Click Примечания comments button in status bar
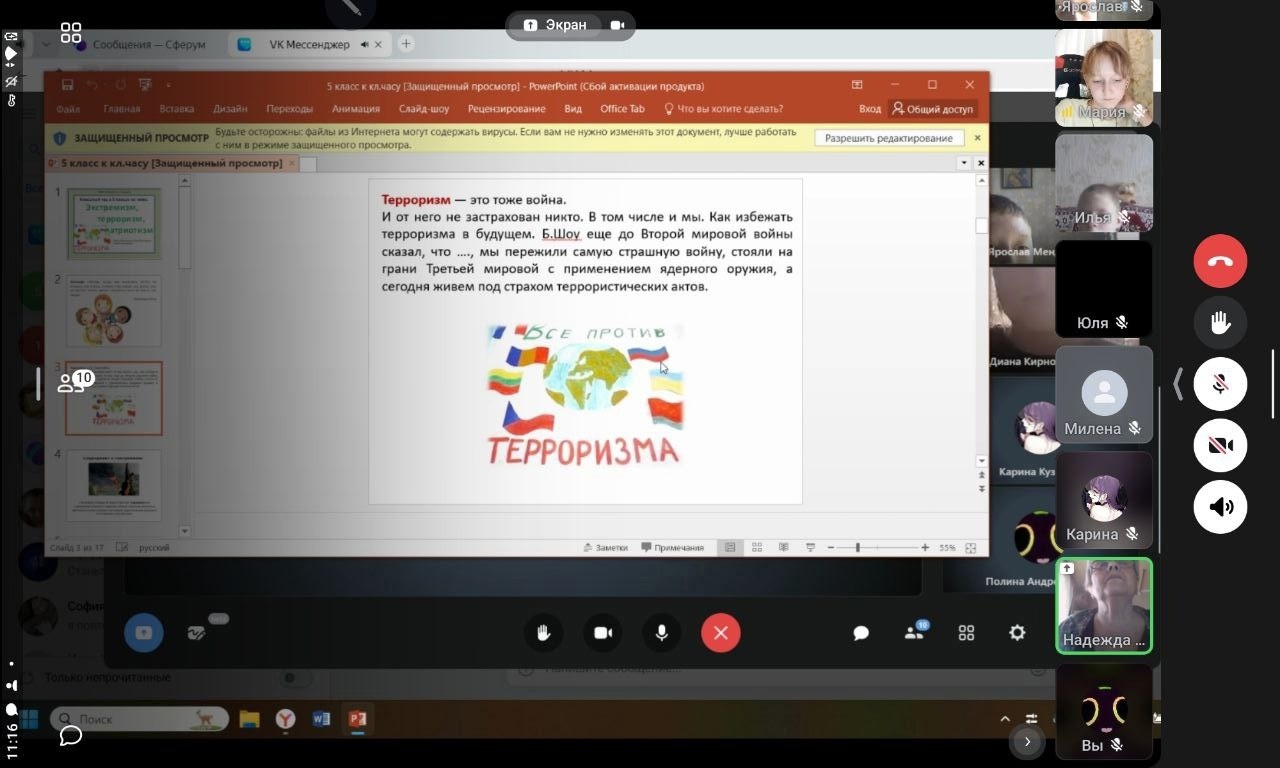Screen dimensions: 1280x768 point(673,547)
